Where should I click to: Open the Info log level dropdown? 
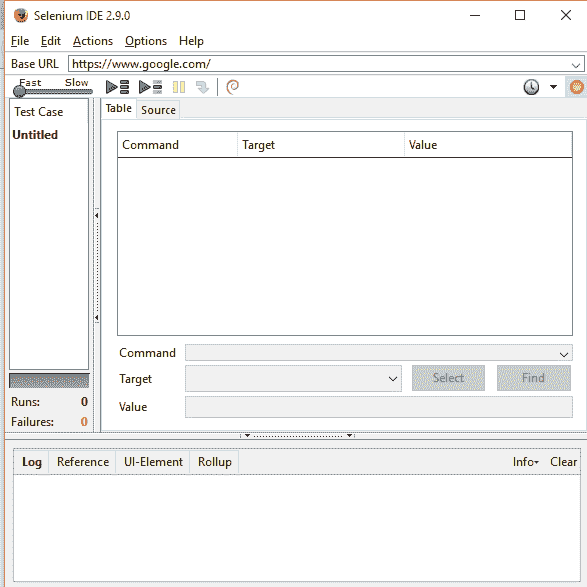pyautogui.click(x=525, y=462)
